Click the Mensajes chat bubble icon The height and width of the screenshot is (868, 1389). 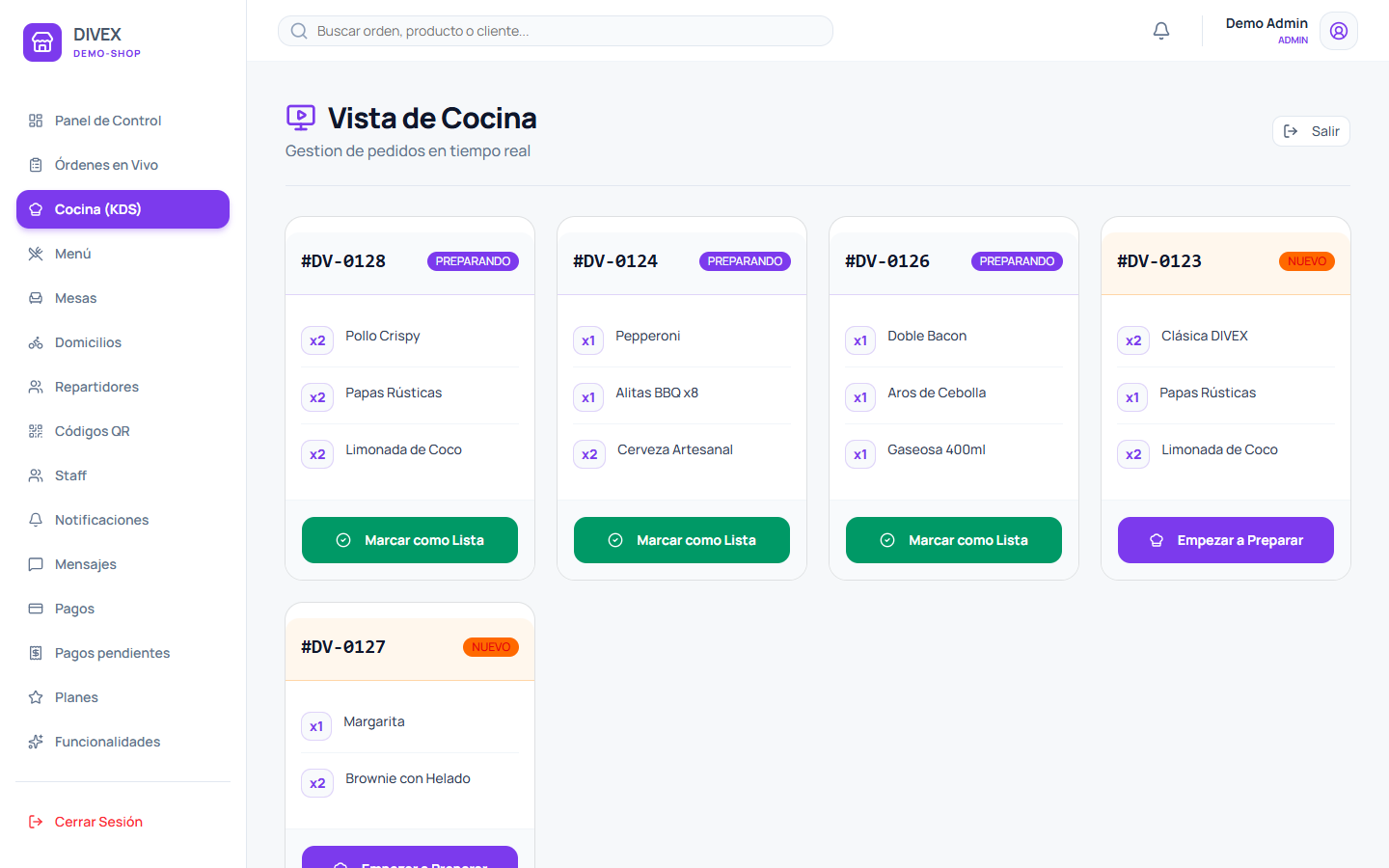coord(36,564)
